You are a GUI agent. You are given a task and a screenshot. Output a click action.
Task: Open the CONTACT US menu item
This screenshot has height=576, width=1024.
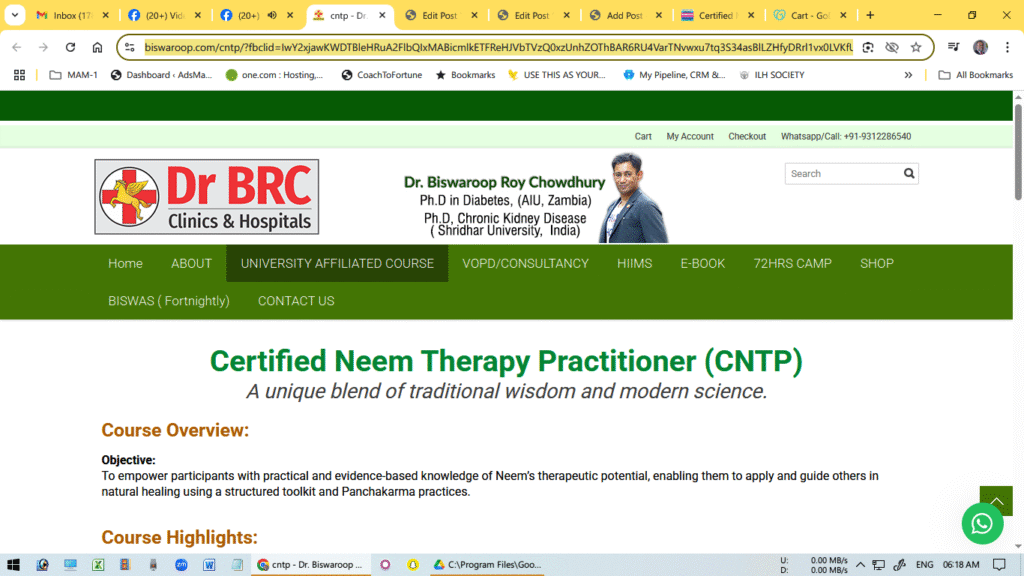pos(296,301)
